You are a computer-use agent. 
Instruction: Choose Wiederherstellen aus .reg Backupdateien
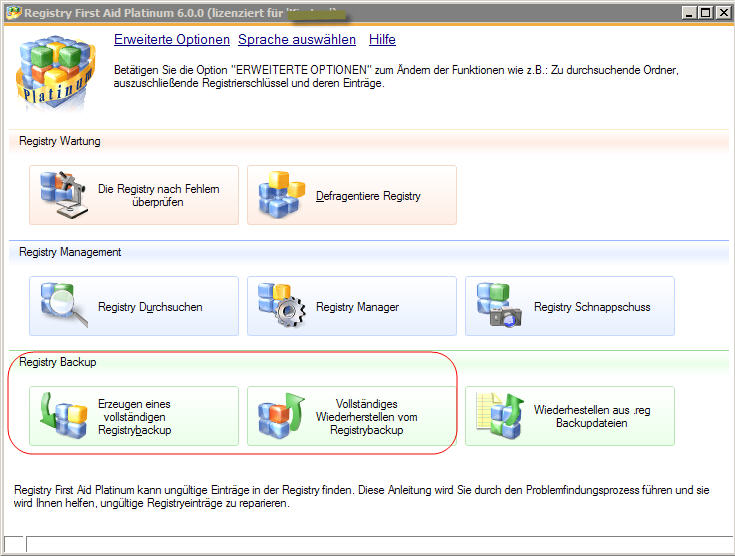[570, 416]
